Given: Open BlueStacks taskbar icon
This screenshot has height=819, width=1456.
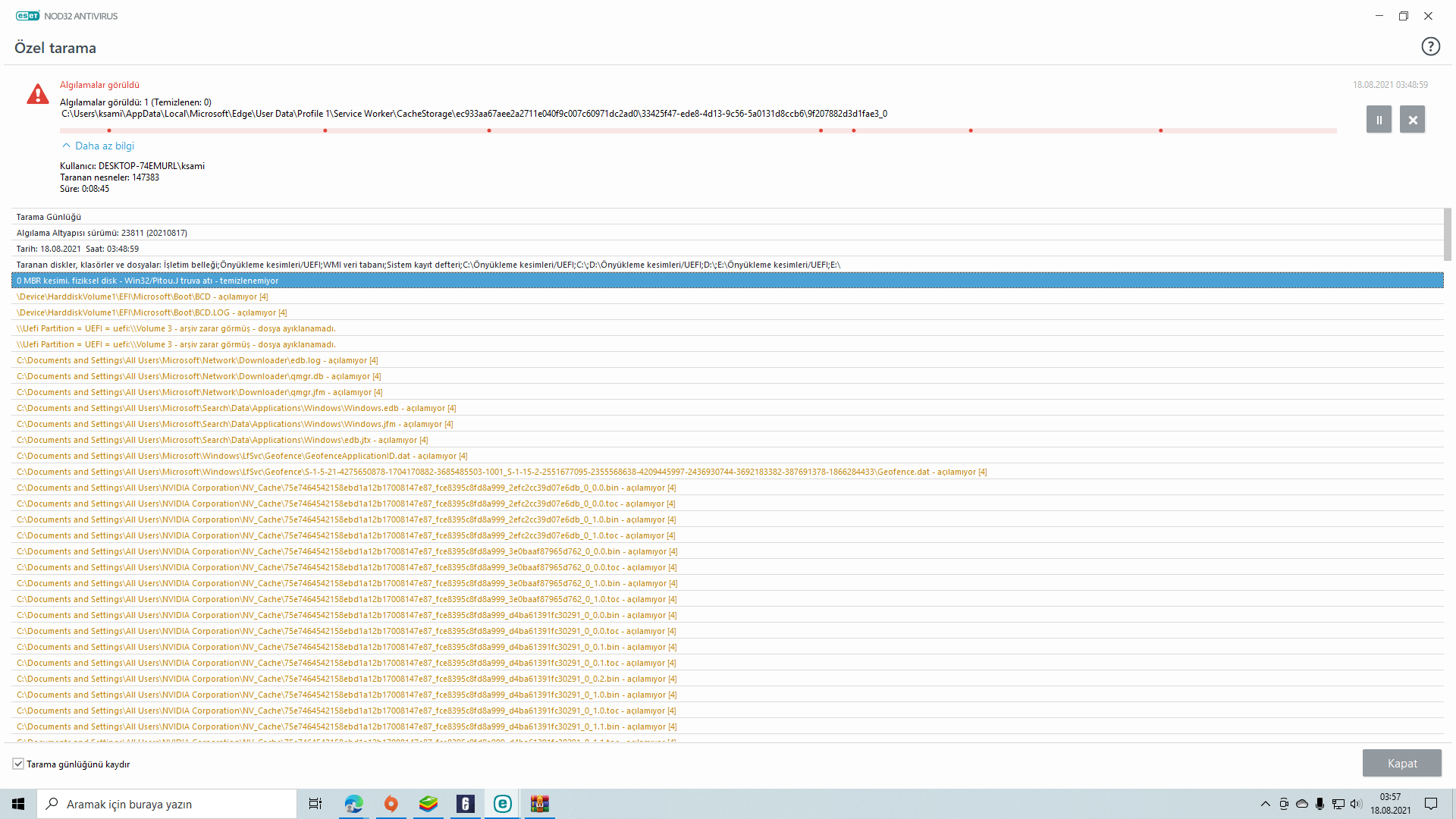Looking at the screenshot, I should click(428, 804).
